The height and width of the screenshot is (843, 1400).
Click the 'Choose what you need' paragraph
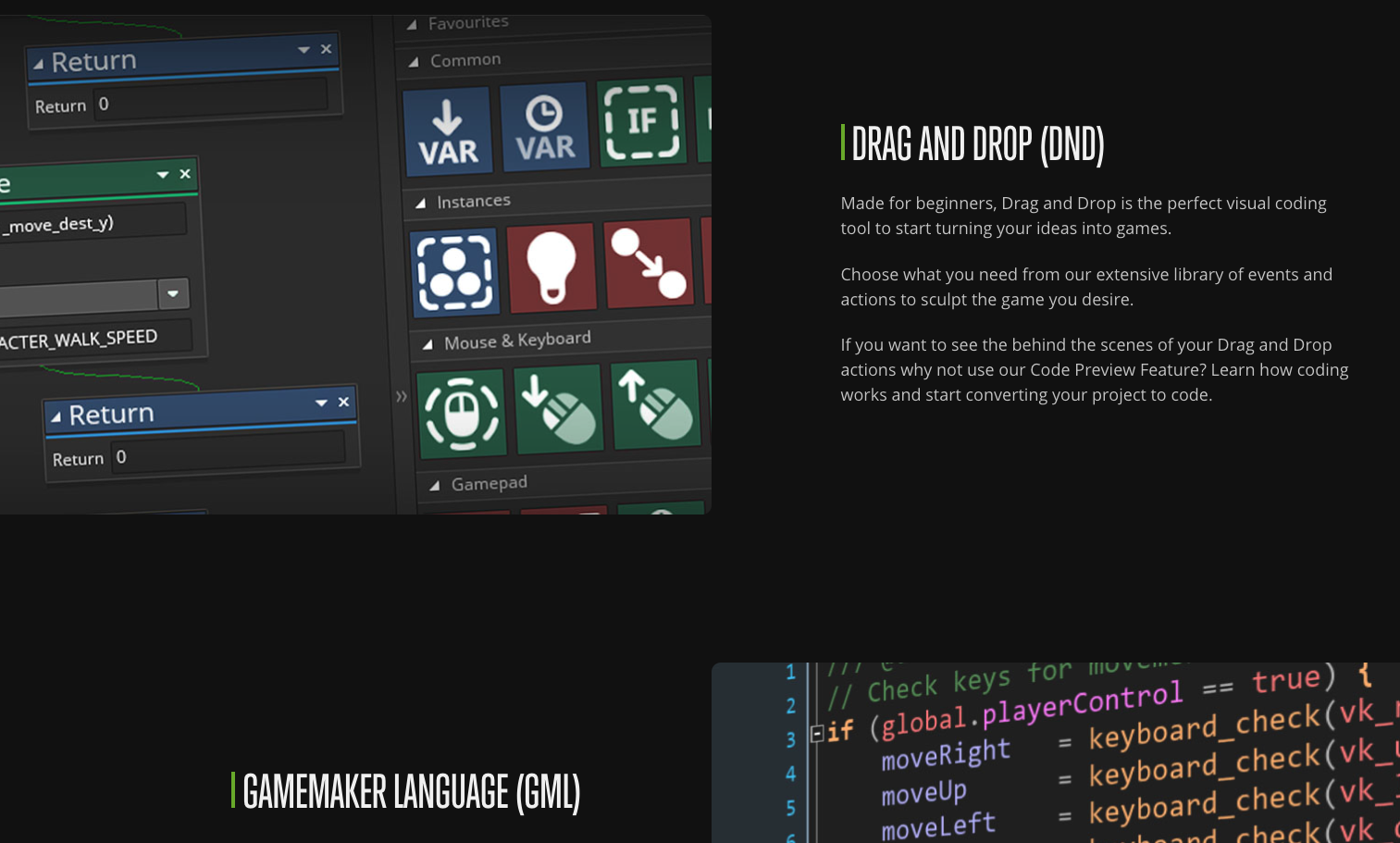(x=1086, y=287)
